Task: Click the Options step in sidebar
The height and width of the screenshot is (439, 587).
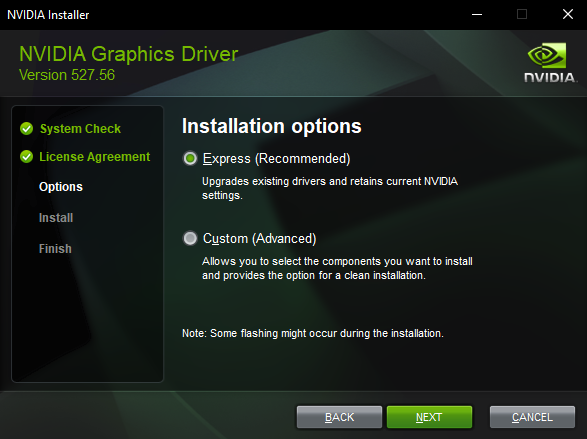Action: (x=61, y=187)
